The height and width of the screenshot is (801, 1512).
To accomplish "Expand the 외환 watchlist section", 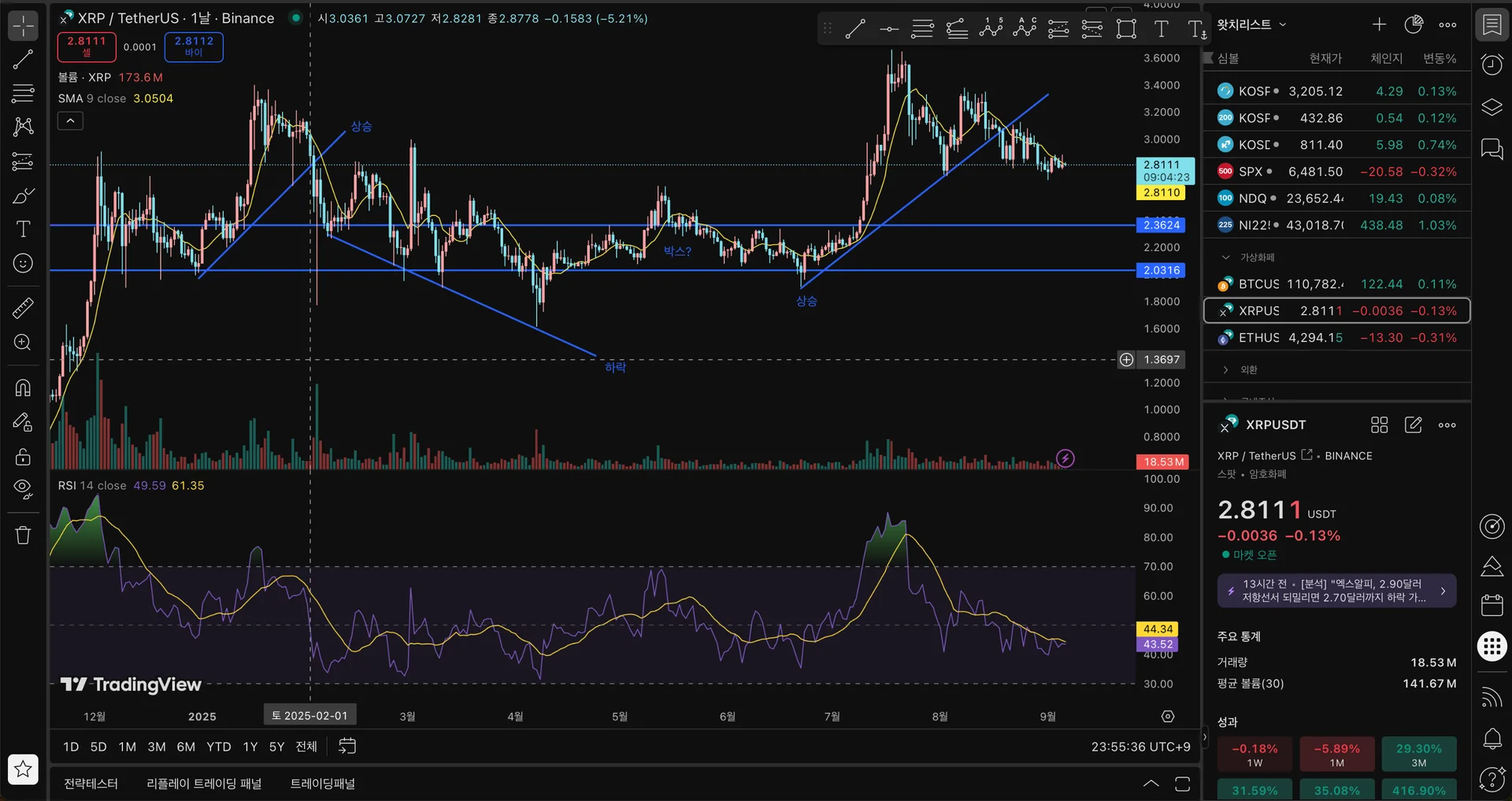I will point(1225,369).
